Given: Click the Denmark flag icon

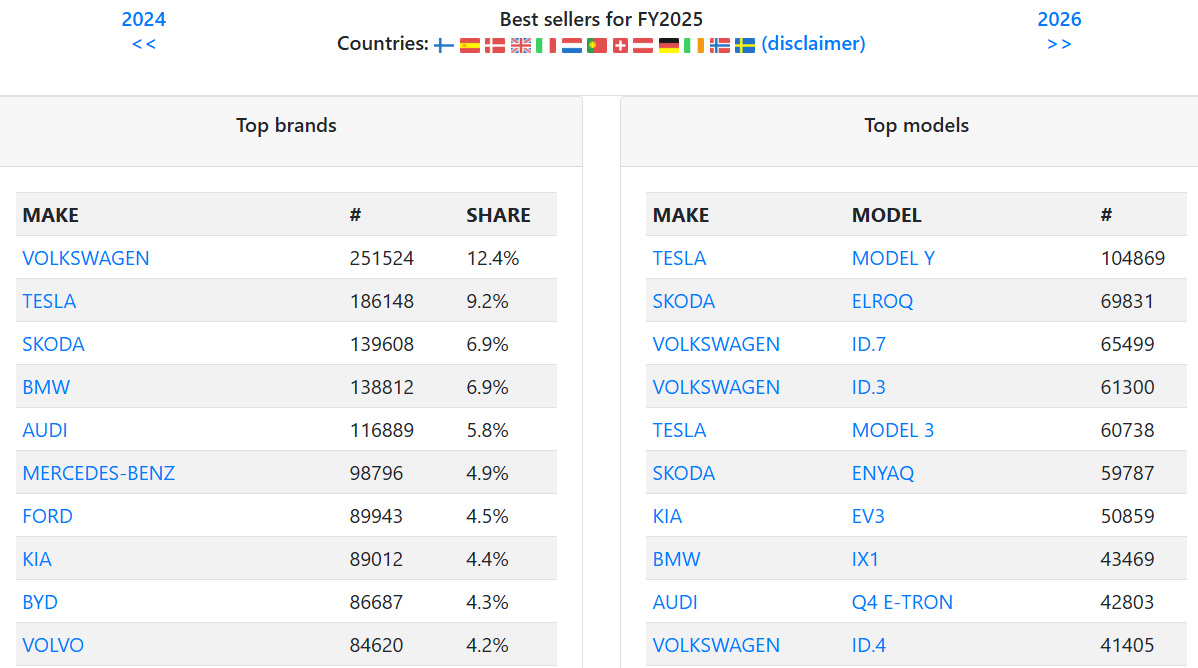Looking at the screenshot, I should [x=495, y=45].
